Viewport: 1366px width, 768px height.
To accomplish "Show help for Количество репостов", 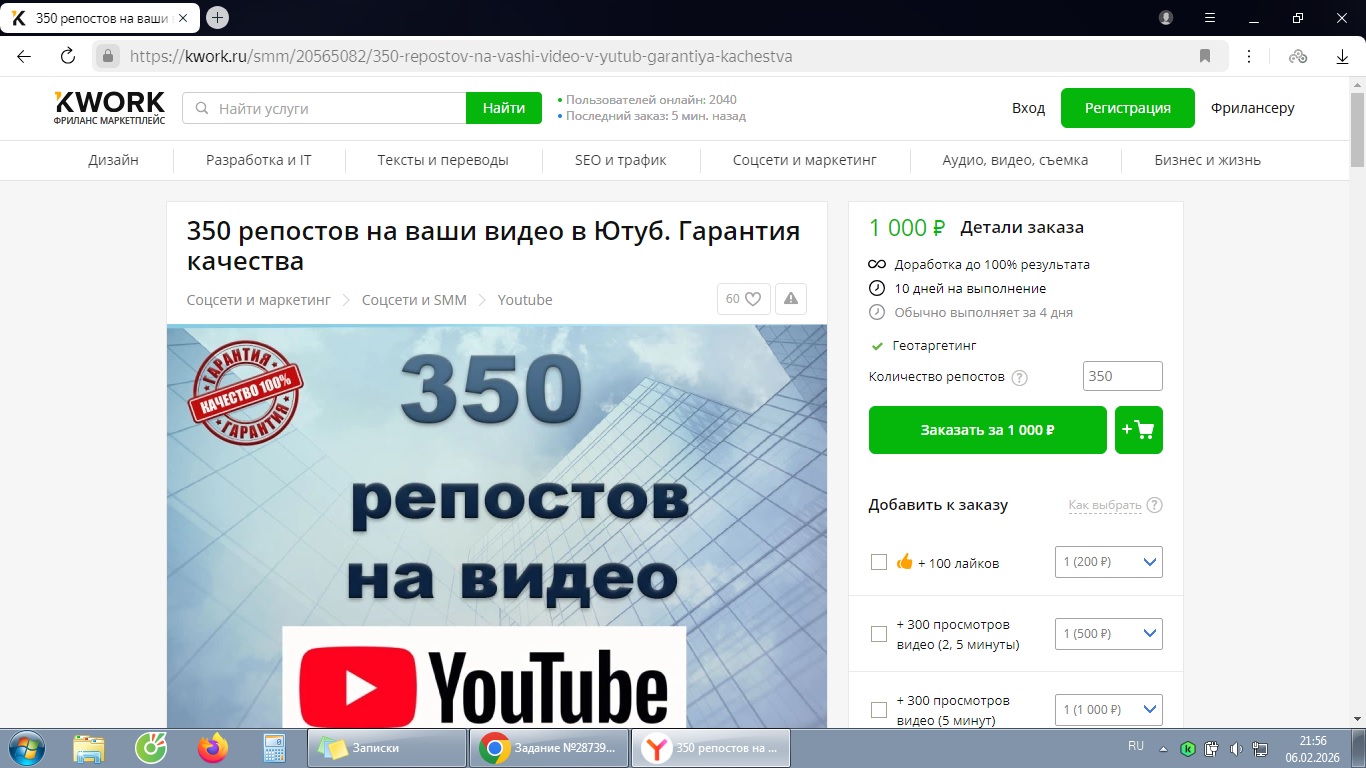I will point(1019,378).
